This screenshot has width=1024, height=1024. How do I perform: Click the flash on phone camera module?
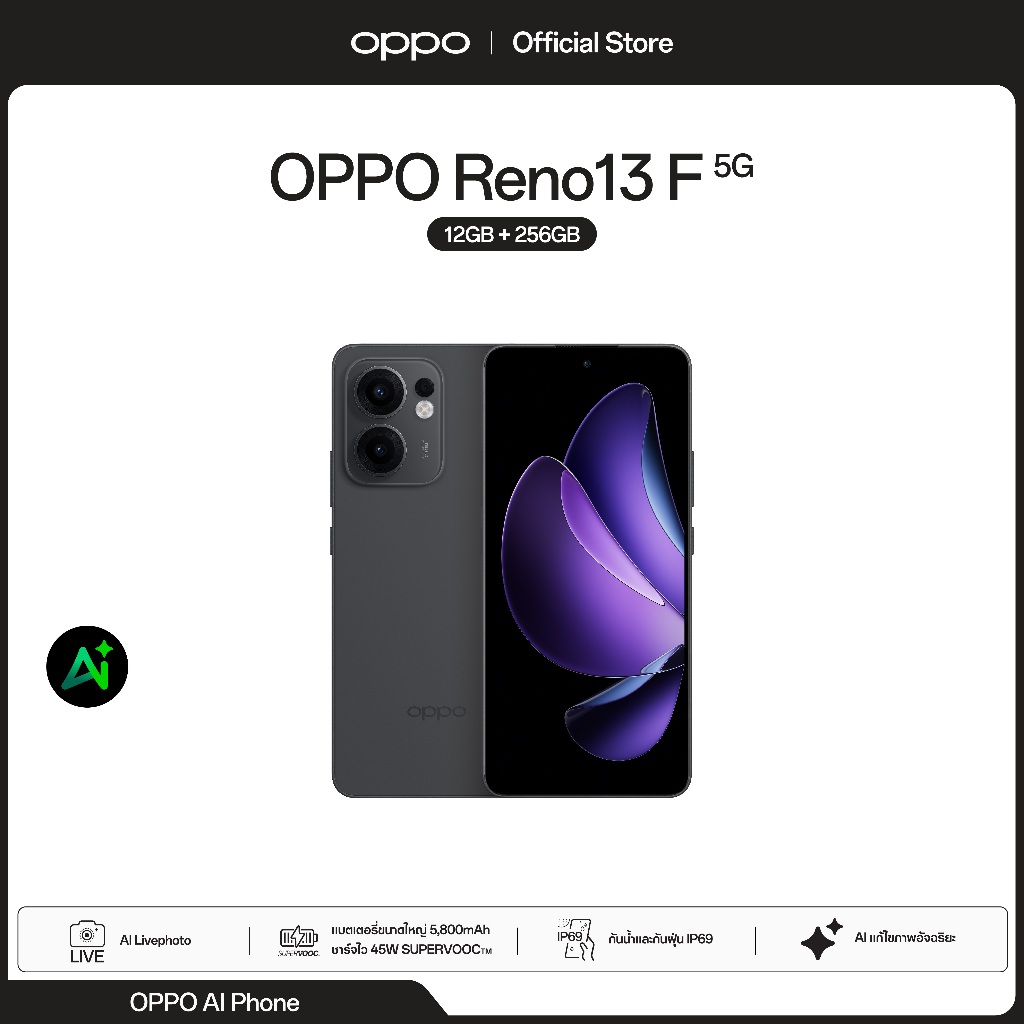pyautogui.click(x=425, y=409)
